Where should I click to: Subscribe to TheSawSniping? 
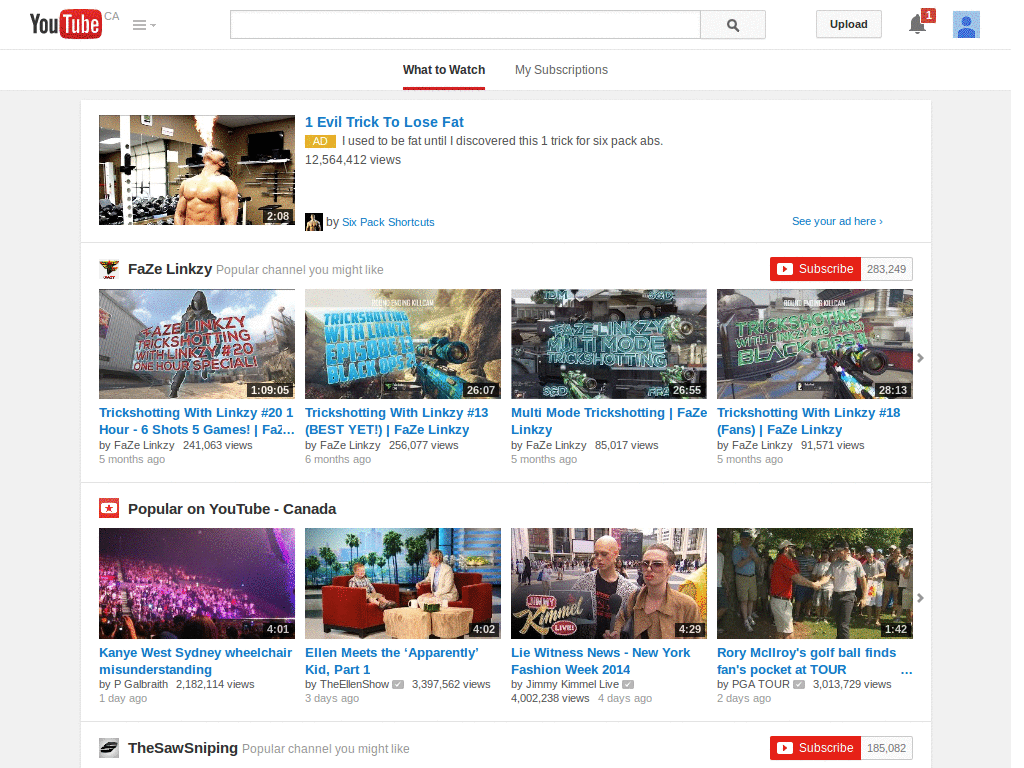(x=816, y=748)
